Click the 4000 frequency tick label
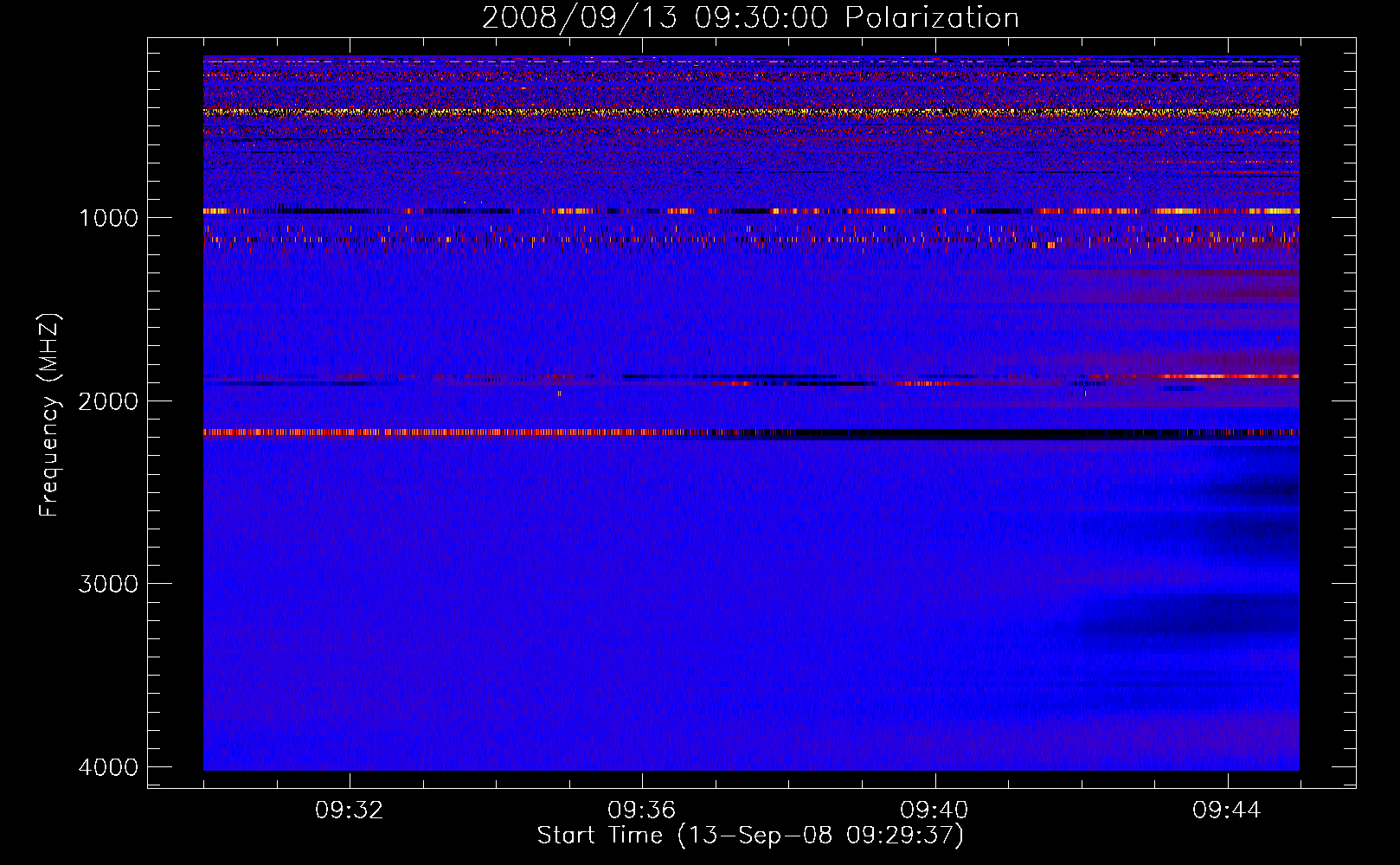The width and height of the screenshot is (1400, 865). pyautogui.click(x=108, y=767)
